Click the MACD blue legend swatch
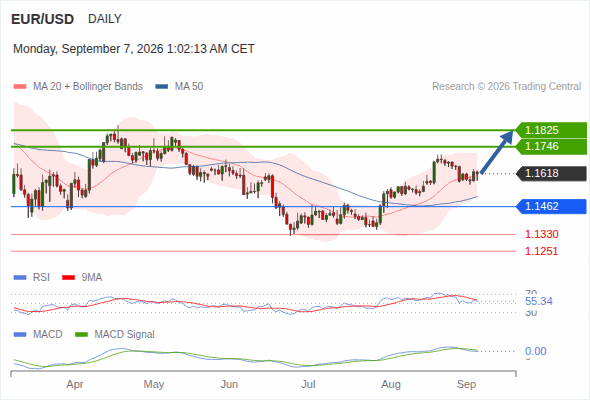This screenshot has width=590, height=400. [20, 335]
